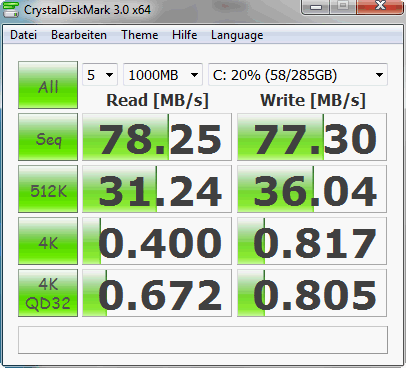
Task: Minimize the CrystalDiskMark window
Action: (x=316, y=7)
